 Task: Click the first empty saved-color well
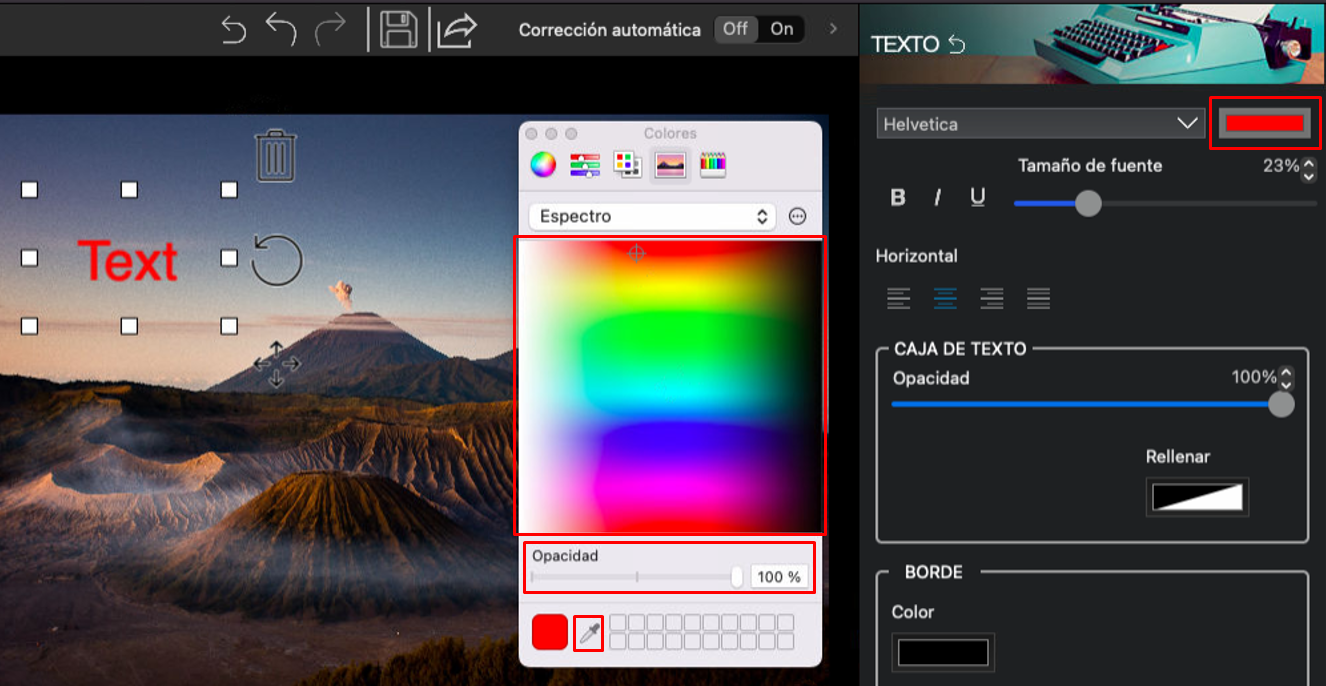[x=618, y=623]
